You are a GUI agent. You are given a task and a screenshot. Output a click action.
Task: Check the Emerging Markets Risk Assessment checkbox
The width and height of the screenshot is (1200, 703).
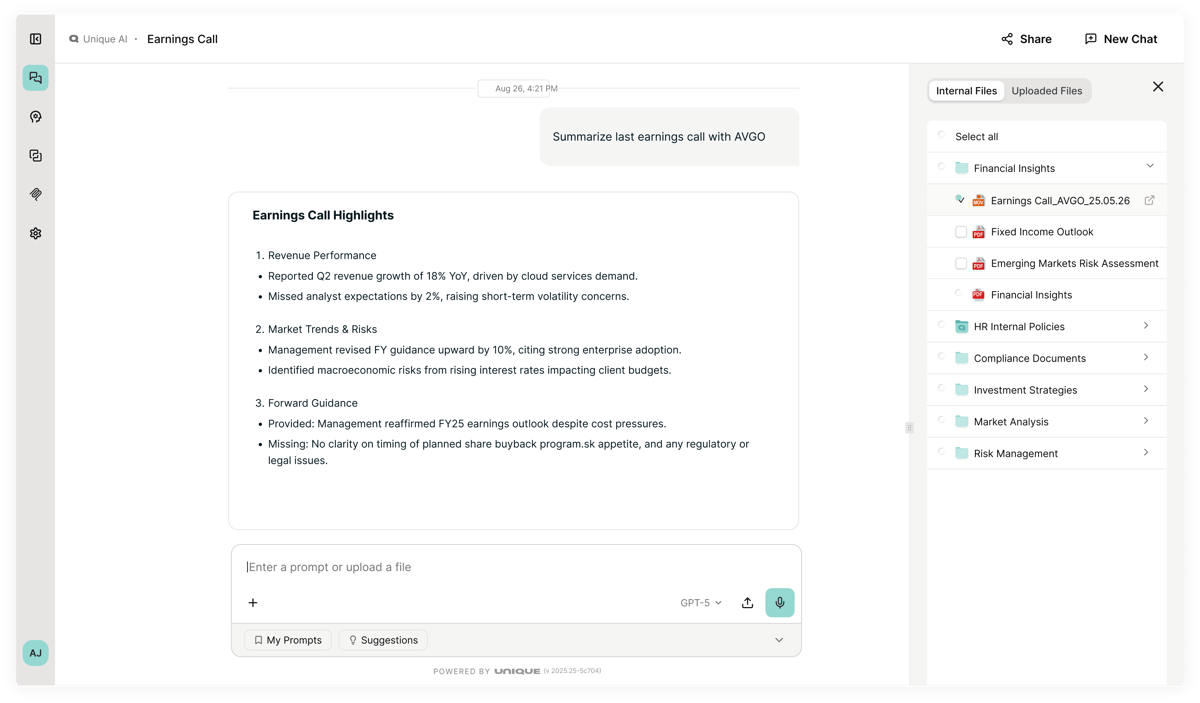[961, 264]
